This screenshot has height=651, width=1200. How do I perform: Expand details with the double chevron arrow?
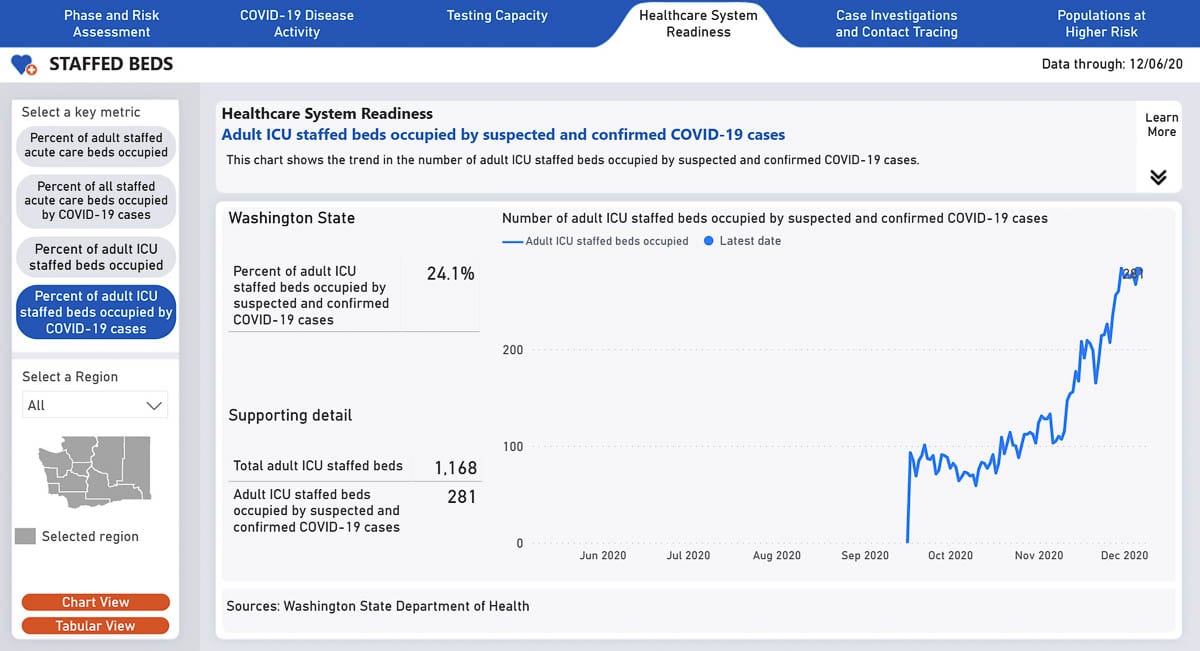click(x=1158, y=177)
